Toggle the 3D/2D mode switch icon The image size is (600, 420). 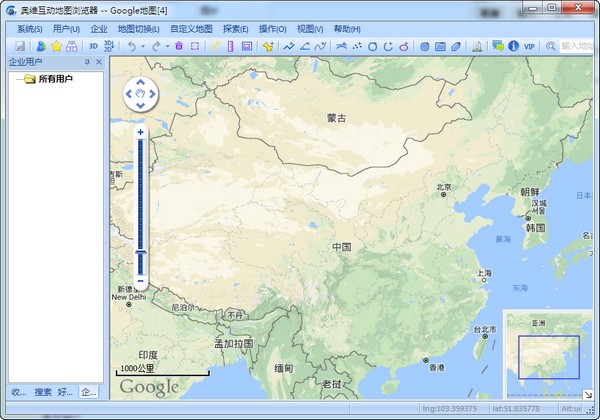point(108,46)
